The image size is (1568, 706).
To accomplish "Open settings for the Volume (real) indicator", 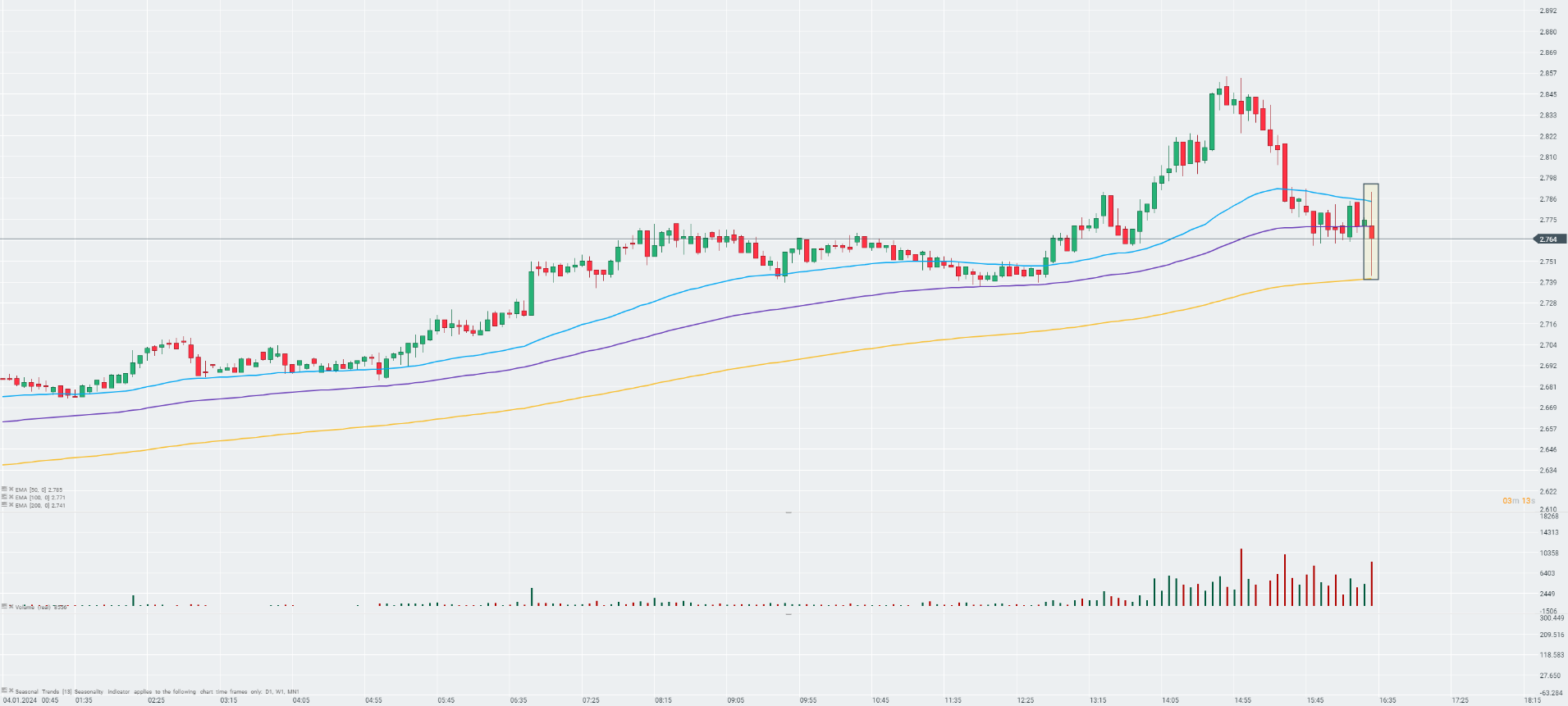I will tap(4, 606).
